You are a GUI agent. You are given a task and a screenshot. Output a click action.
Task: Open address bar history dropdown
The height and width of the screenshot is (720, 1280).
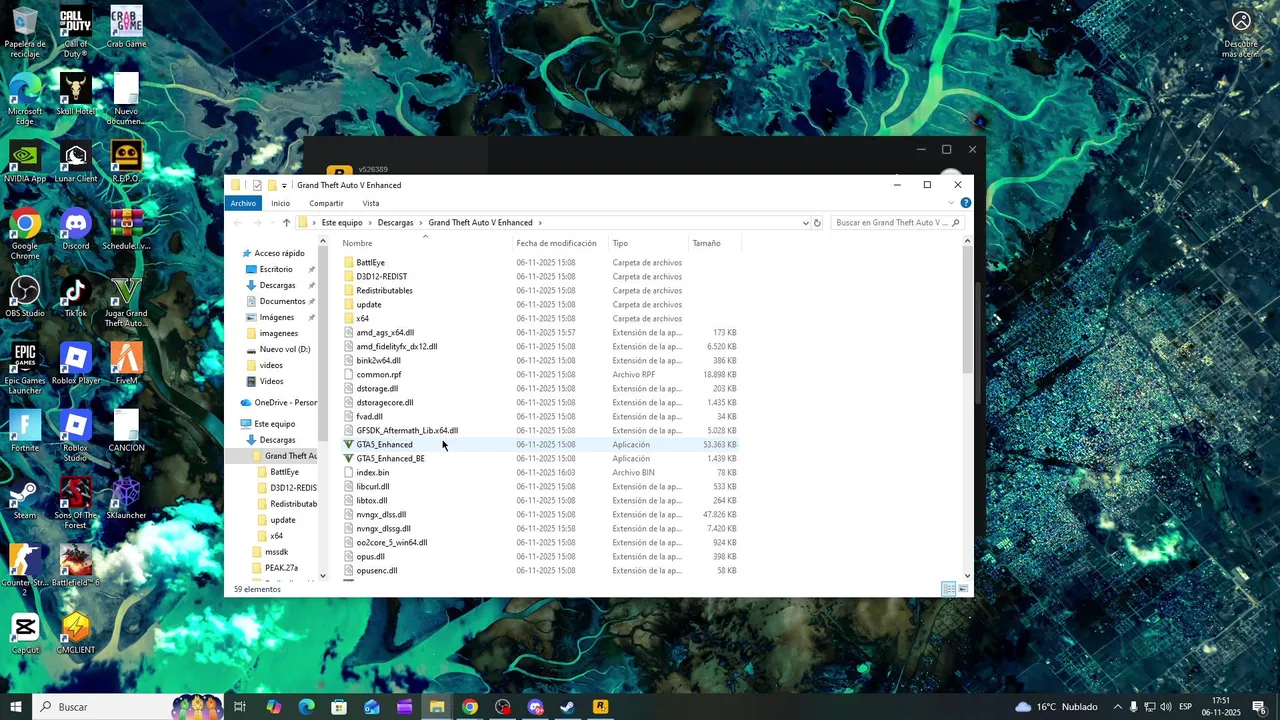[x=805, y=223]
